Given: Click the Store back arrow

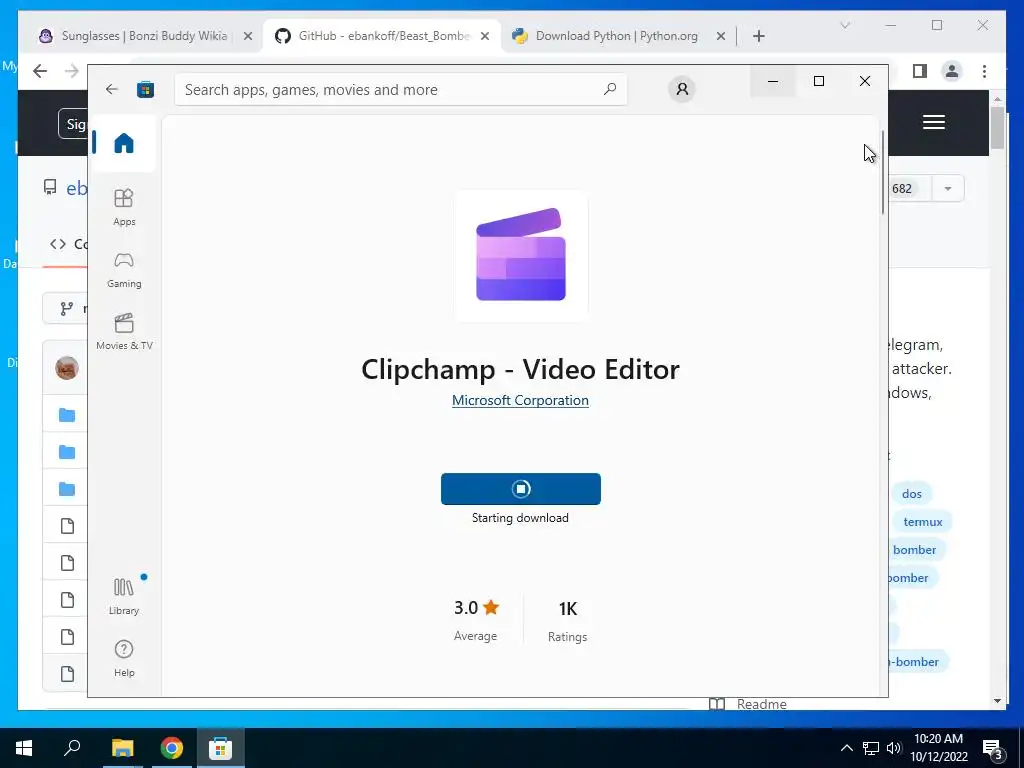Looking at the screenshot, I should pyautogui.click(x=112, y=89).
